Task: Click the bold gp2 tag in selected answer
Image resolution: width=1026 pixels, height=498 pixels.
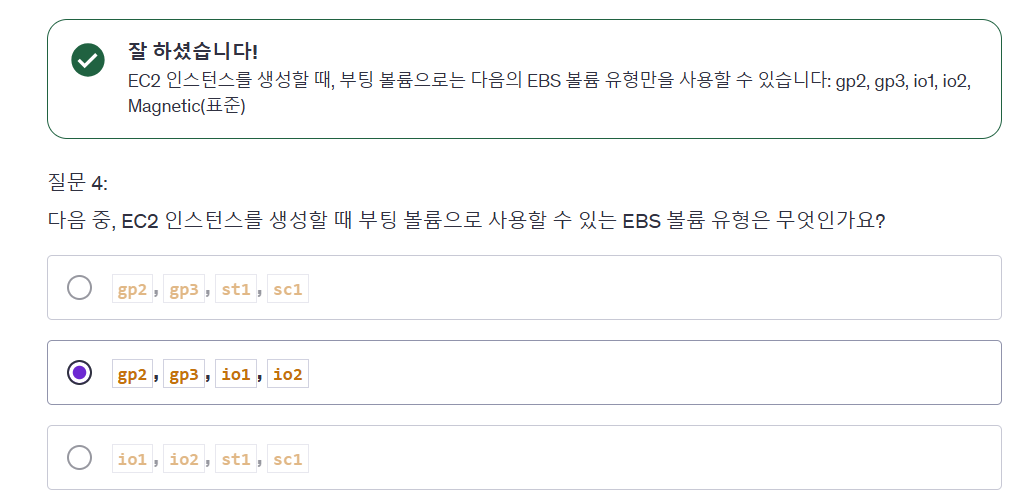Action: 132,374
